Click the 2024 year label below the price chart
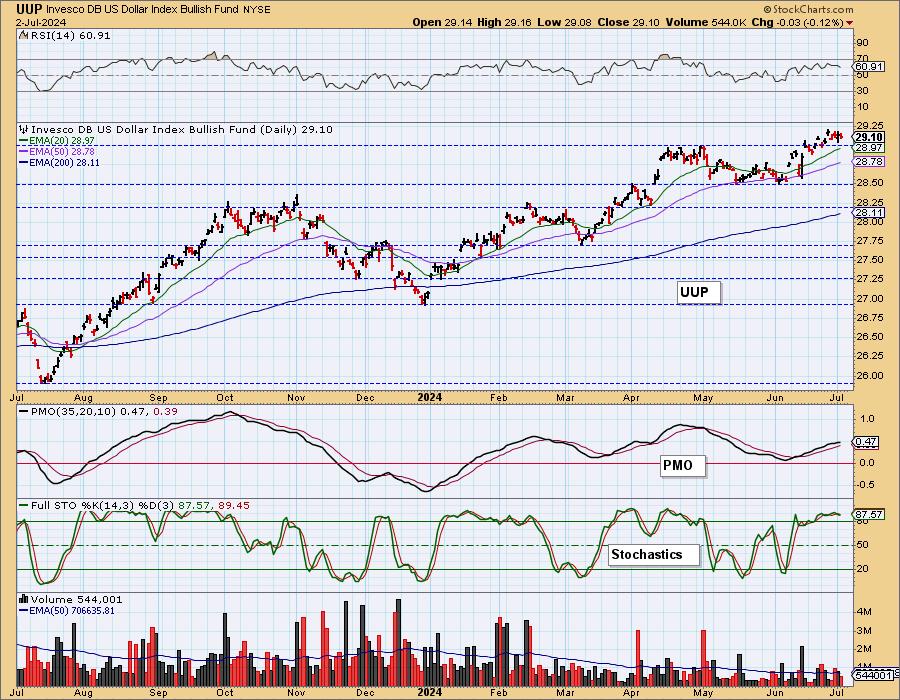This screenshot has height=700, width=900. 429,397
